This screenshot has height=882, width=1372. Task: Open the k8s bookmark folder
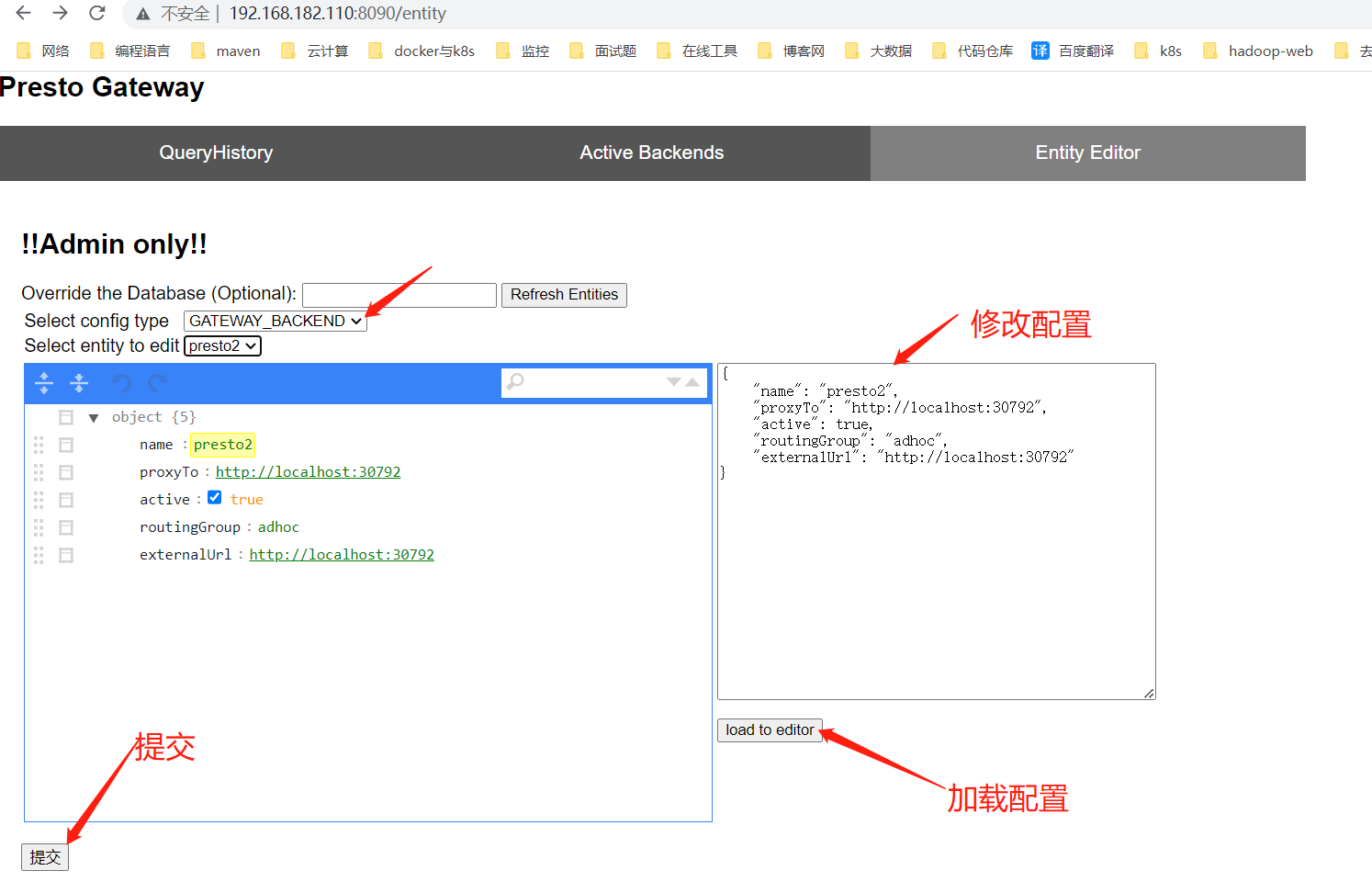pyautogui.click(x=1158, y=51)
